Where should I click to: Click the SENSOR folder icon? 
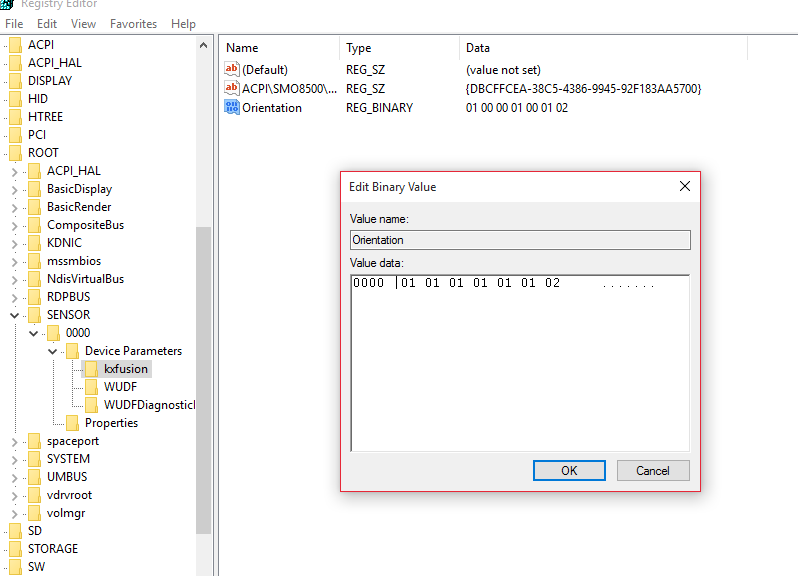pos(35,315)
